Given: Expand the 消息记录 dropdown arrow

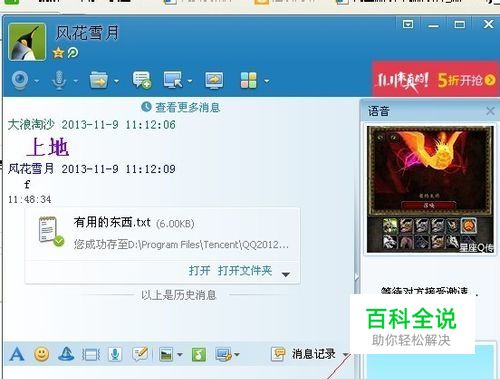Looking at the screenshot, I should coord(346,354).
